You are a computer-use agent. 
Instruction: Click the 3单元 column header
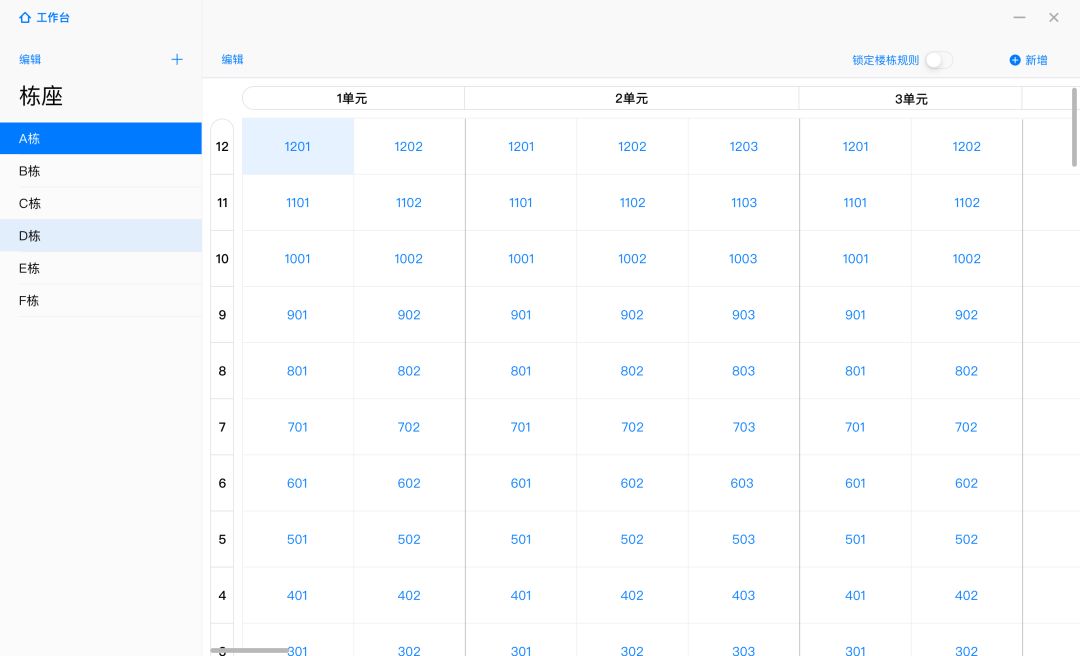coord(911,99)
